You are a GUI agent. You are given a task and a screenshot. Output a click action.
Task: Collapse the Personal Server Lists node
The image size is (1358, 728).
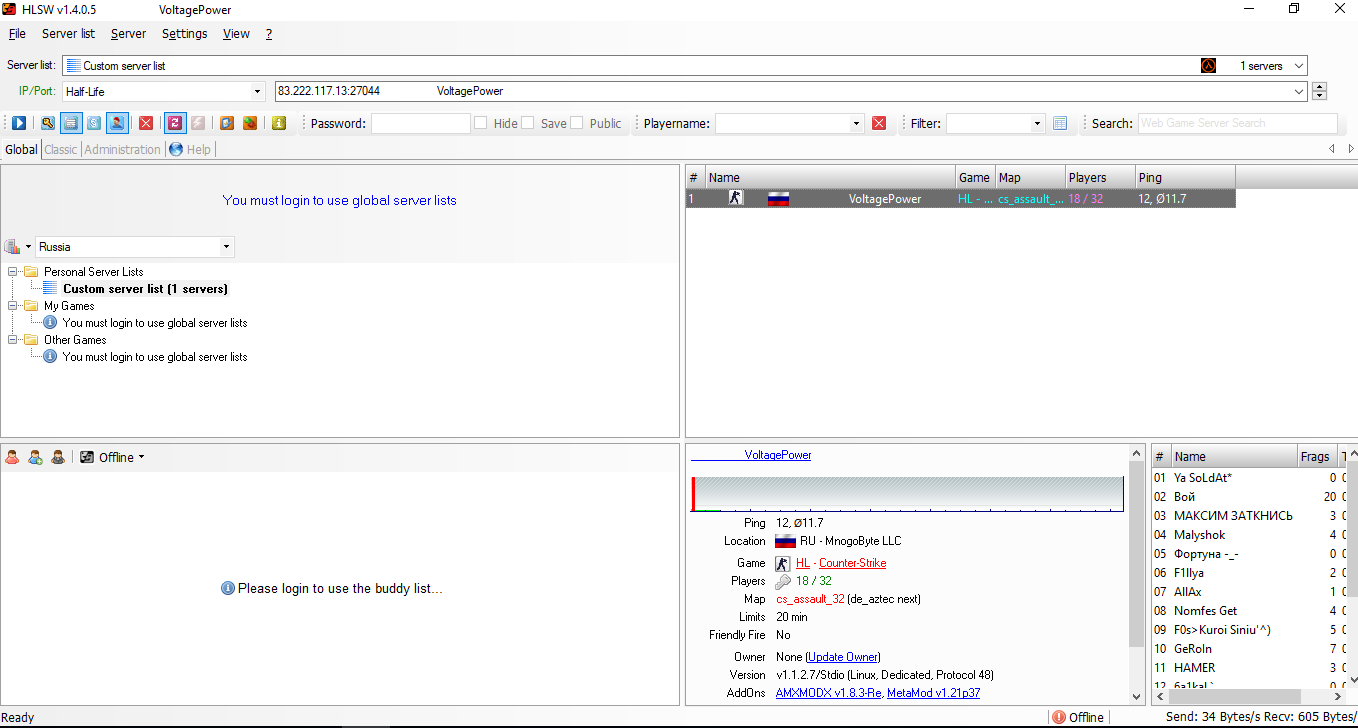click(12, 272)
